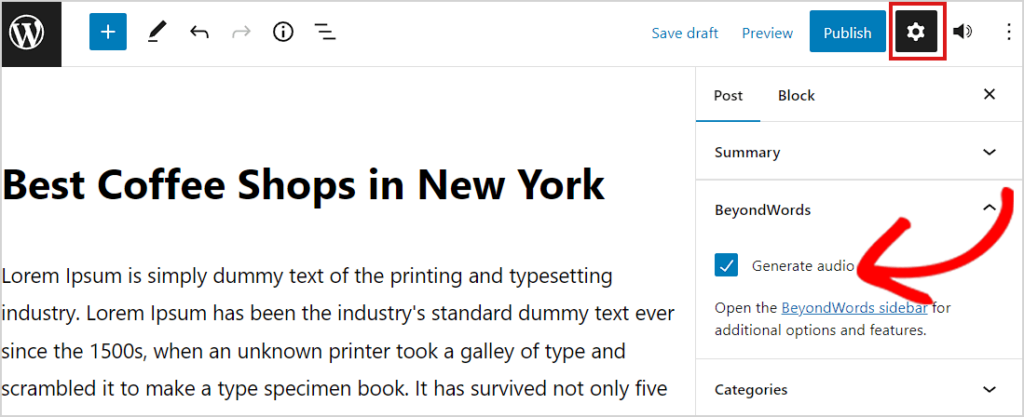
Task: Open document details info icon
Action: [283, 33]
